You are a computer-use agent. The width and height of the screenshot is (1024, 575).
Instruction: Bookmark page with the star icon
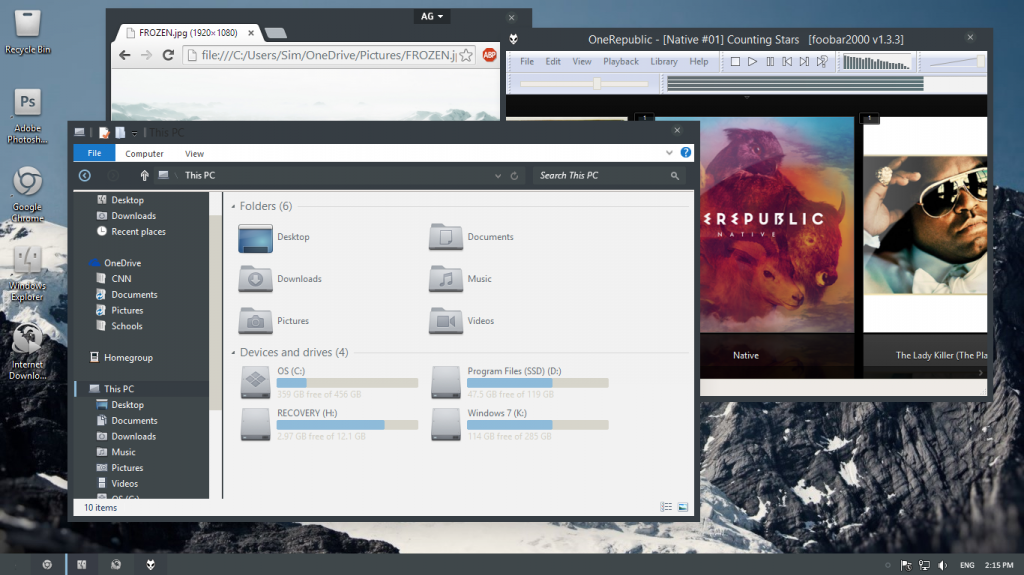click(x=465, y=55)
